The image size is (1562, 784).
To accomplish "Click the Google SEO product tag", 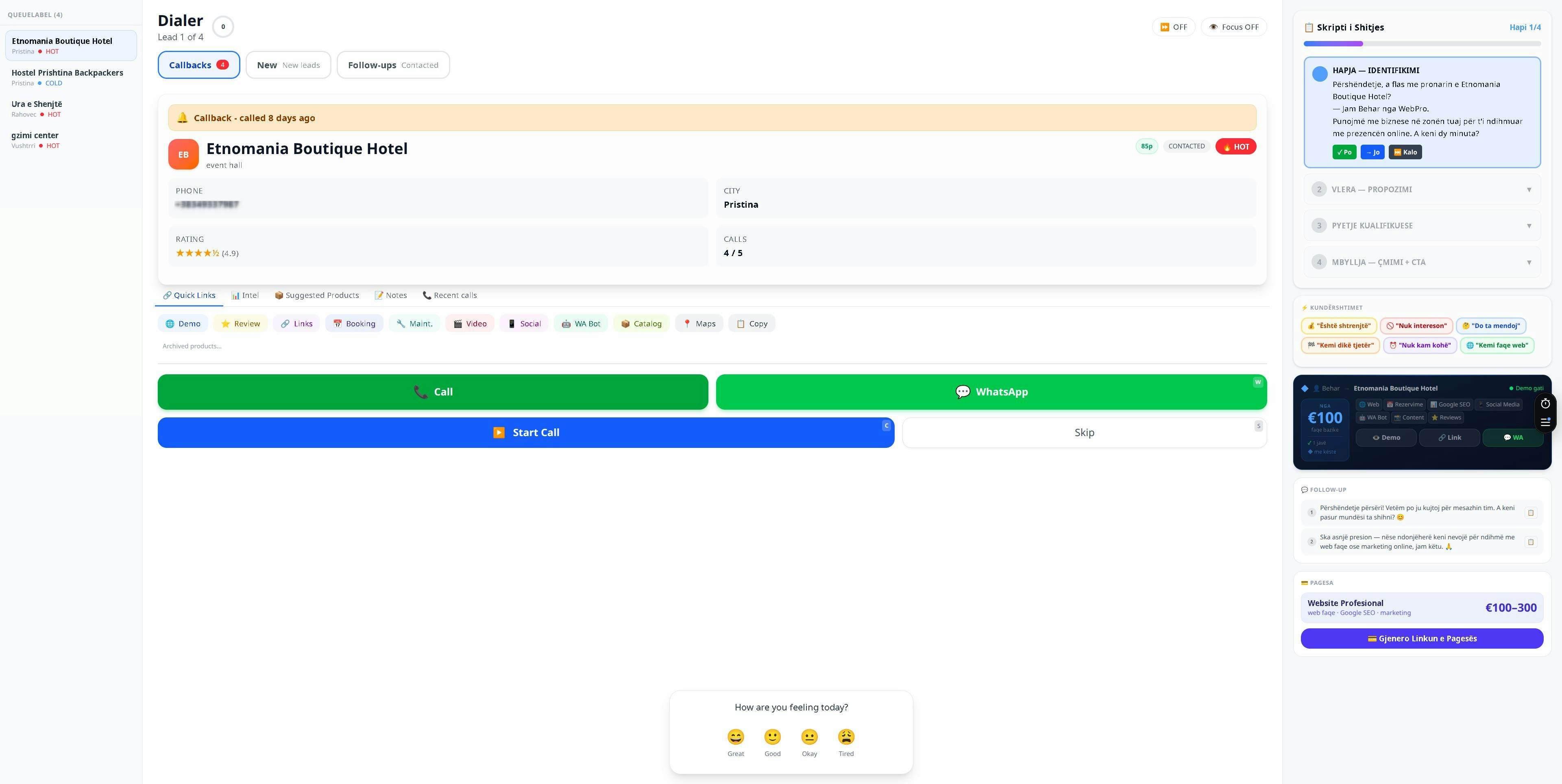I will 1450,405.
